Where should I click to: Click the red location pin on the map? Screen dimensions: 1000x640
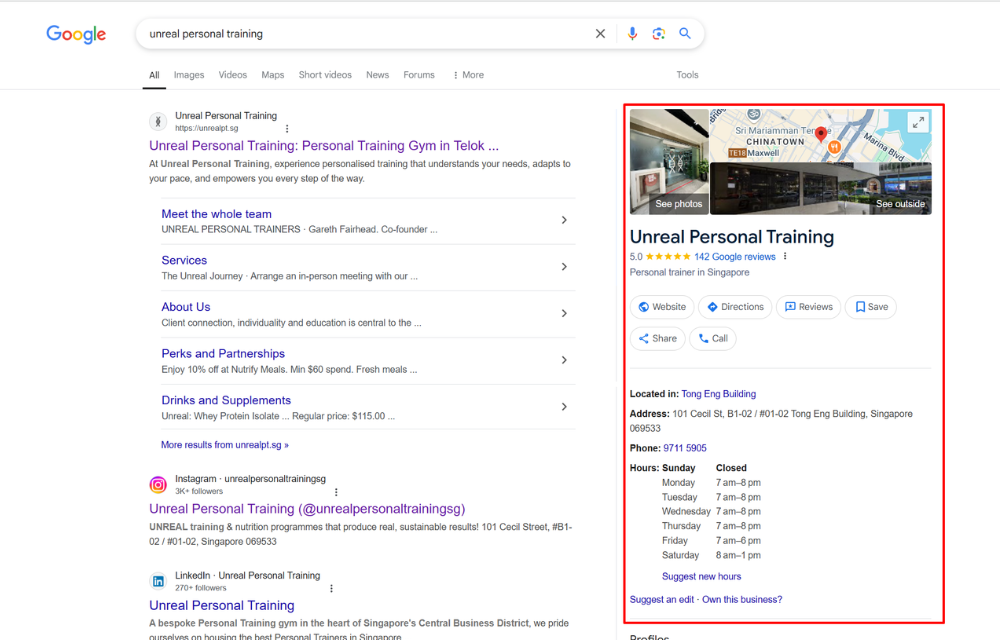tap(821, 133)
